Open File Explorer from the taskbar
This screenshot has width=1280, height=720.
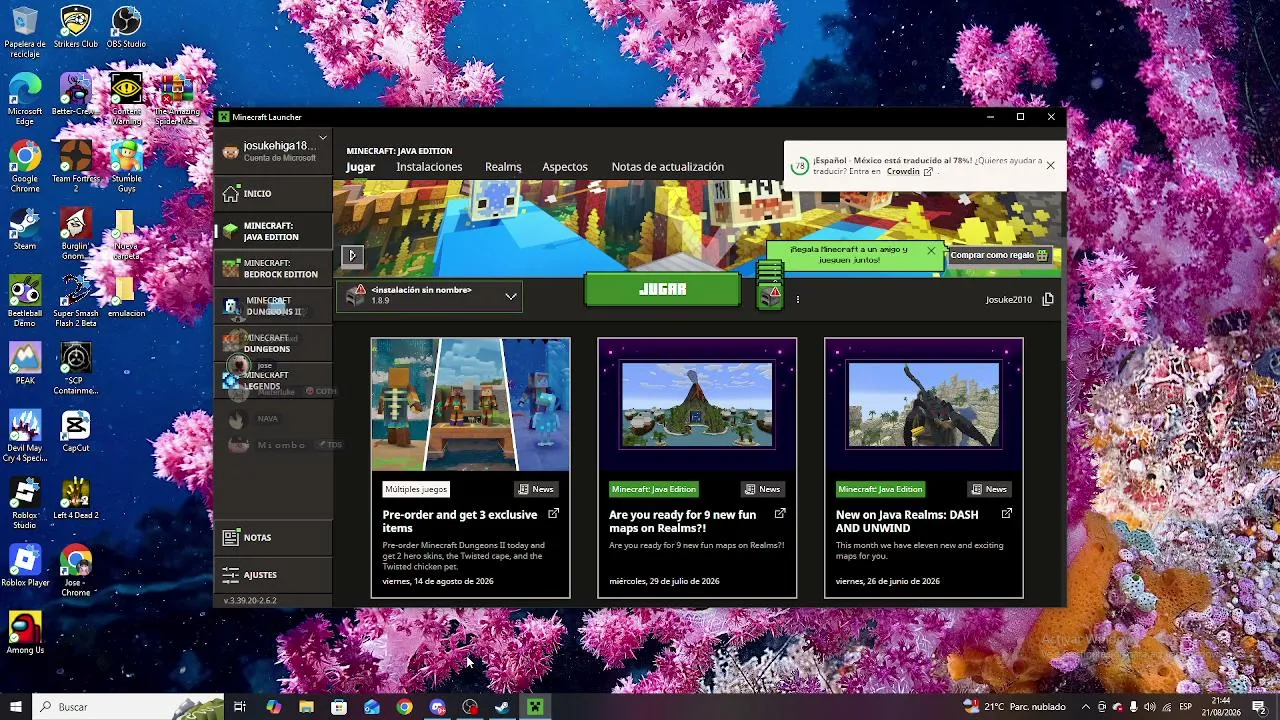[x=306, y=707]
